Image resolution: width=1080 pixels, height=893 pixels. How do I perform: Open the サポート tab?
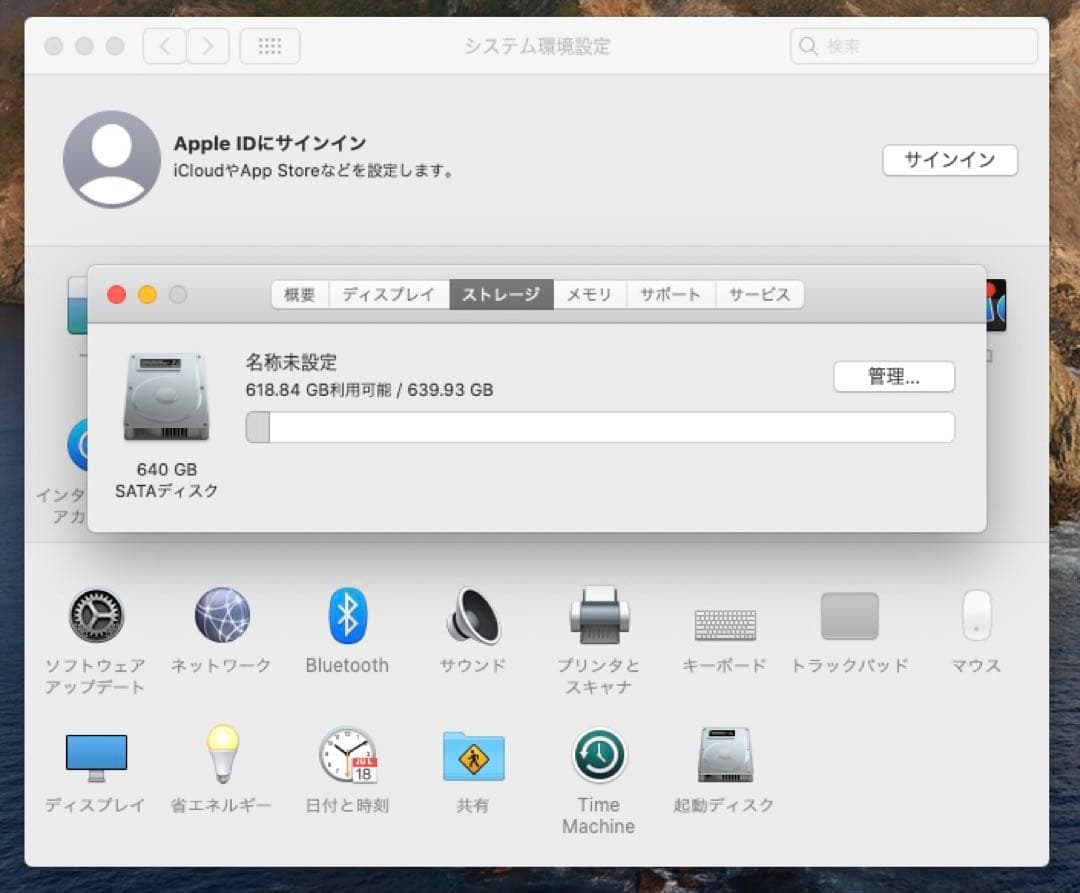click(x=670, y=294)
